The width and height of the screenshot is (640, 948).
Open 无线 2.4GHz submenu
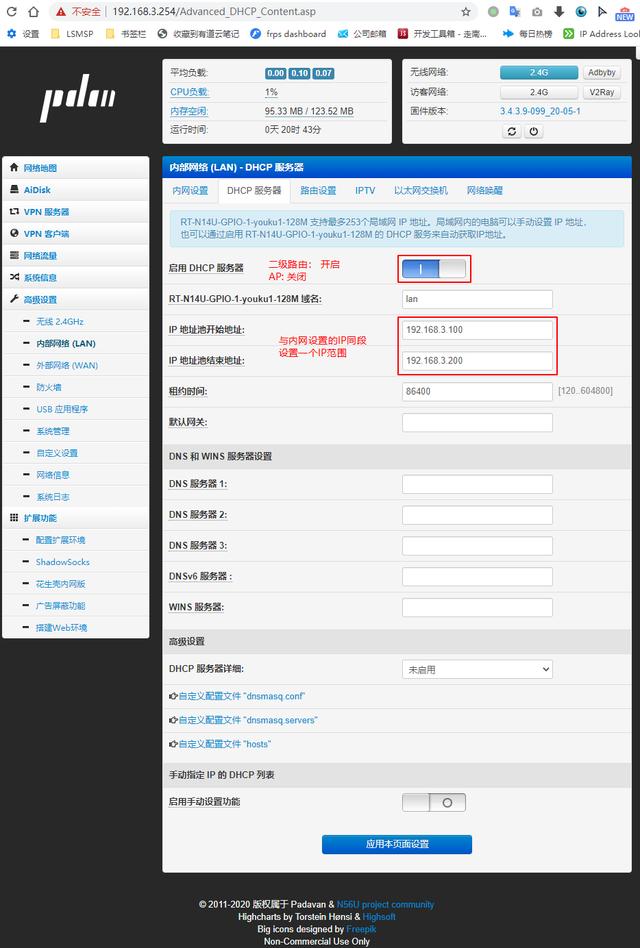pyautogui.click(x=60, y=322)
